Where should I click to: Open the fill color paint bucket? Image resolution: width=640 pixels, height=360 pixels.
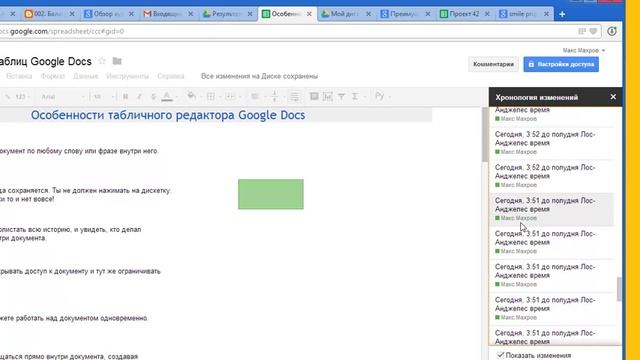(x=191, y=96)
